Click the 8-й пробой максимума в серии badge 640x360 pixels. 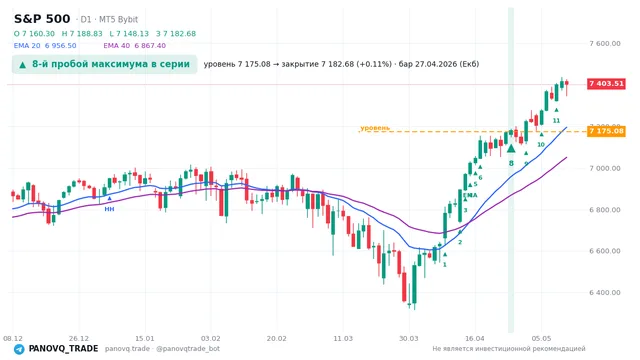point(104,64)
